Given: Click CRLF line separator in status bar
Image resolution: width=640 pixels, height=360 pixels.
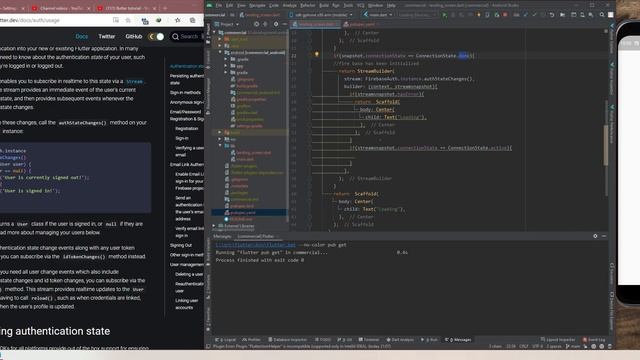Looking at the screenshot, I should click(524, 347).
